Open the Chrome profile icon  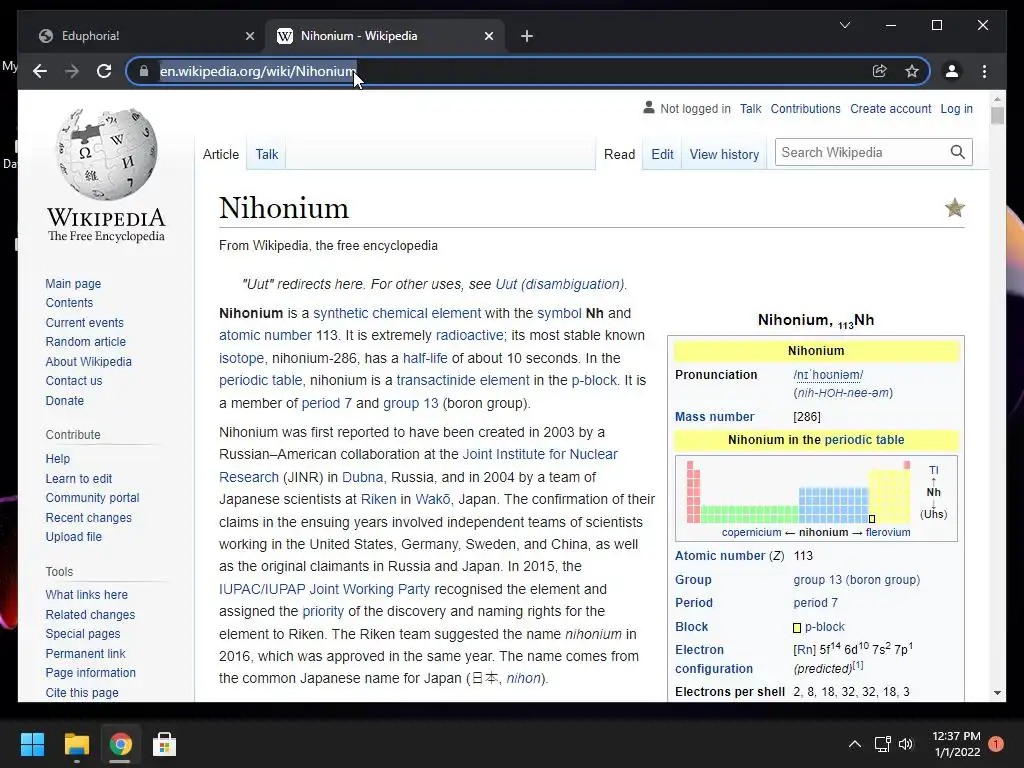tap(952, 71)
